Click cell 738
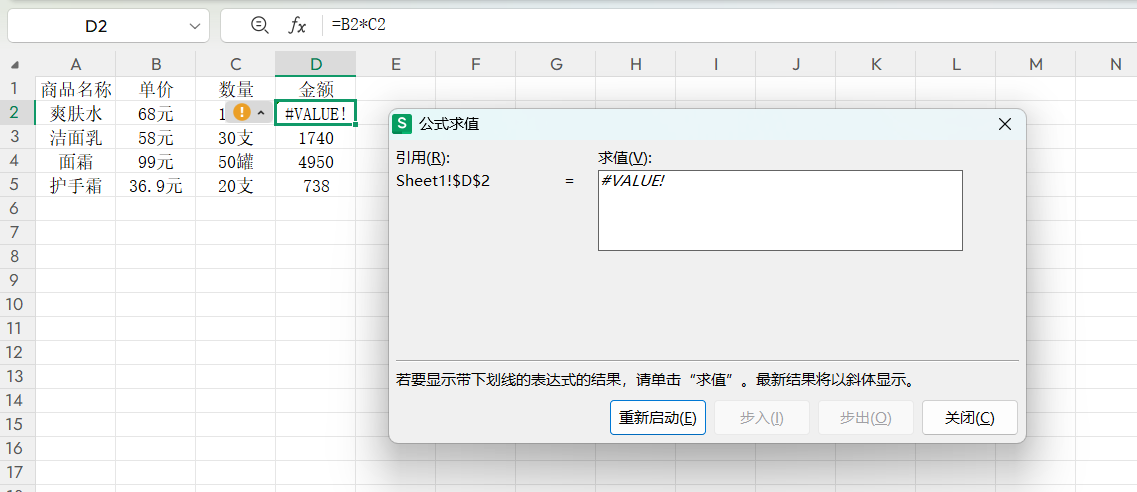This screenshot has width=1137, height=492. (x=315, y=185)
